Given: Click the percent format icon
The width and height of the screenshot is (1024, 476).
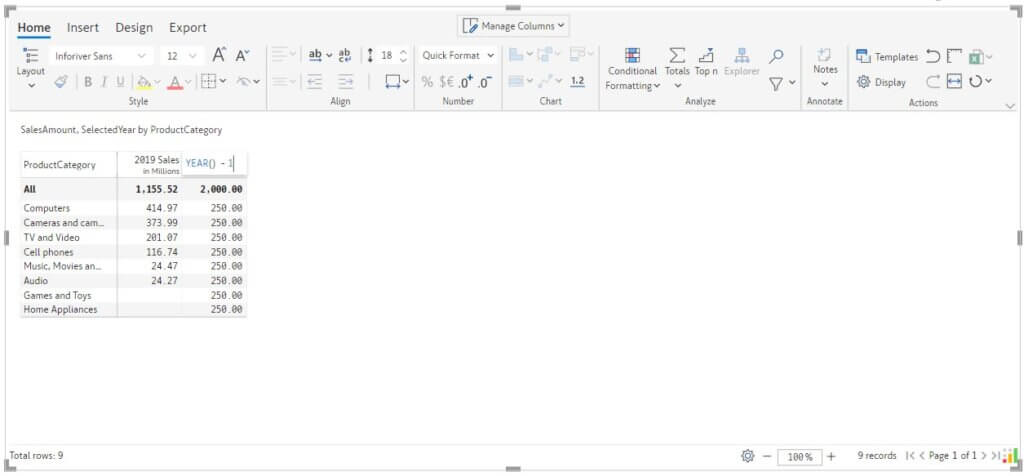Looking at the screenshot, I should pos(427,82).
